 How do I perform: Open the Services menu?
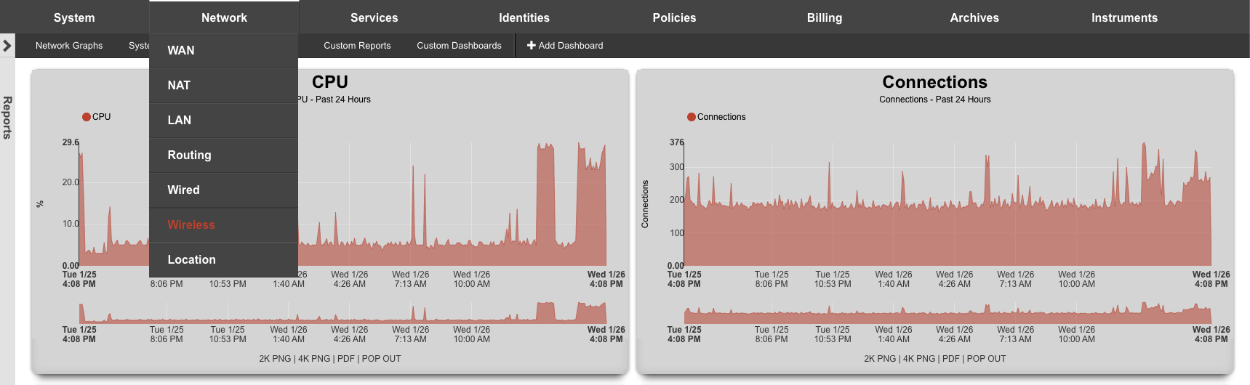click(374, 17)
